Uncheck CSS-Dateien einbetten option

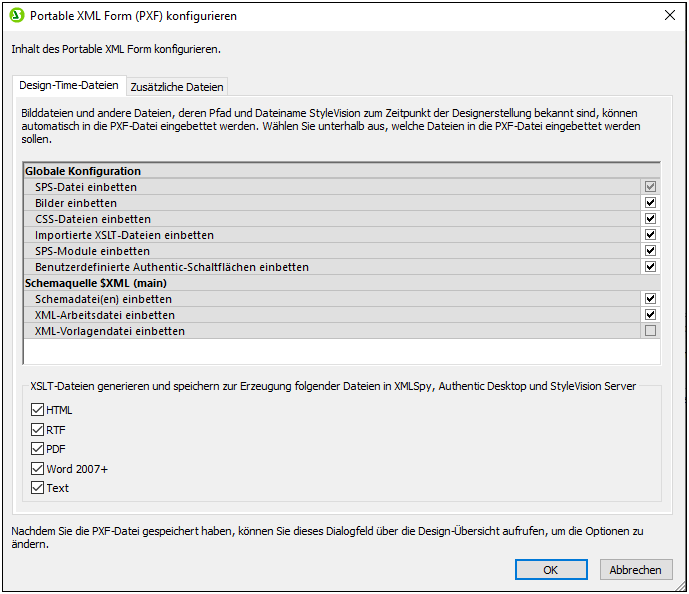tap(650, 219)
